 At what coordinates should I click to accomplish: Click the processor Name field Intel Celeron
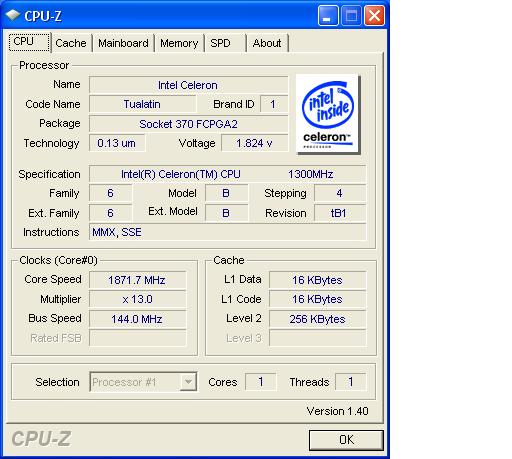[x=188, y=85]
